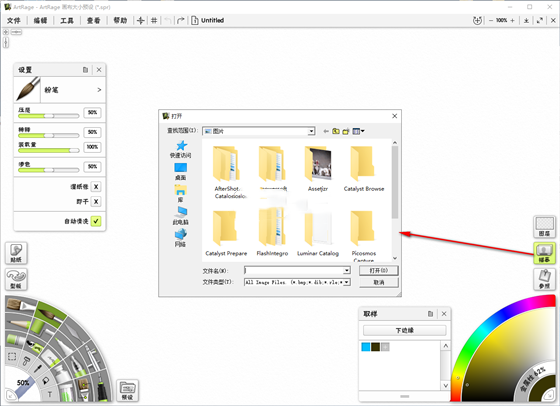Expand the 文件类型 dropdown
The image size is (560, 406).
tap(346, 282)
